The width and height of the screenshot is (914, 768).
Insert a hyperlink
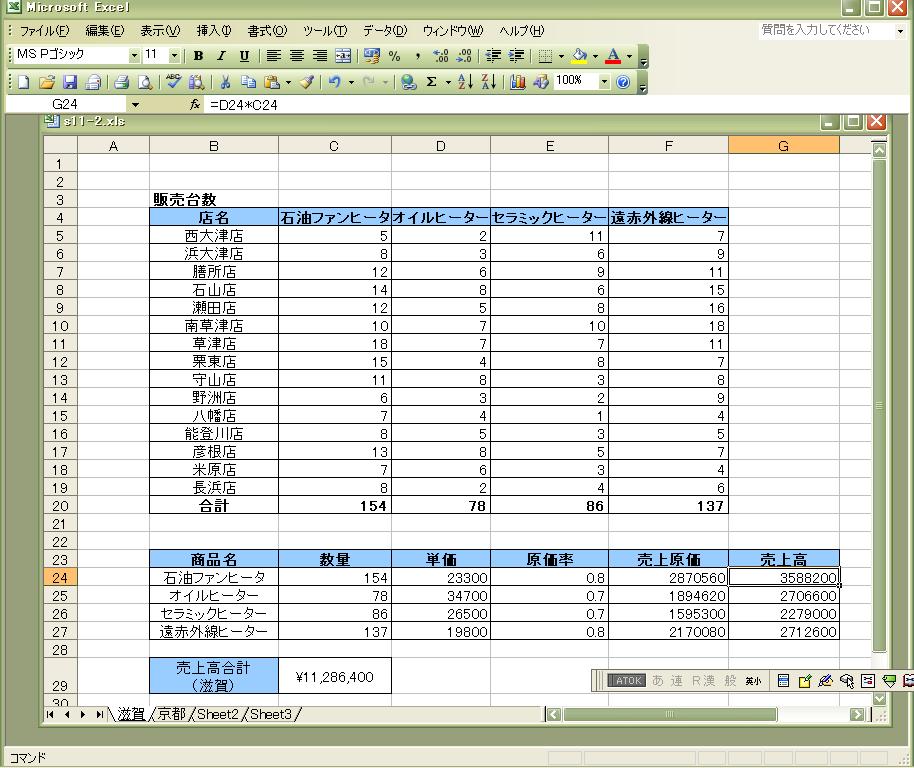click(x=409, y=82)
